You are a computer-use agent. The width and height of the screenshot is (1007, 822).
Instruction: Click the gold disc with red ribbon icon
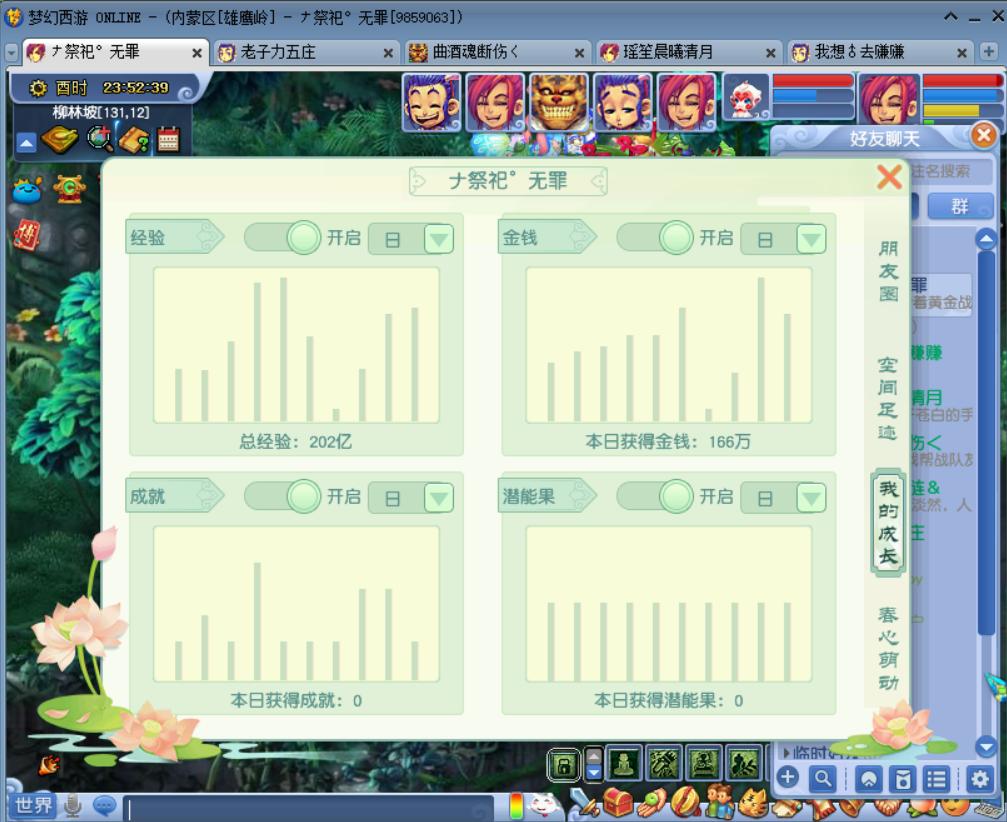tap(686, 802)
